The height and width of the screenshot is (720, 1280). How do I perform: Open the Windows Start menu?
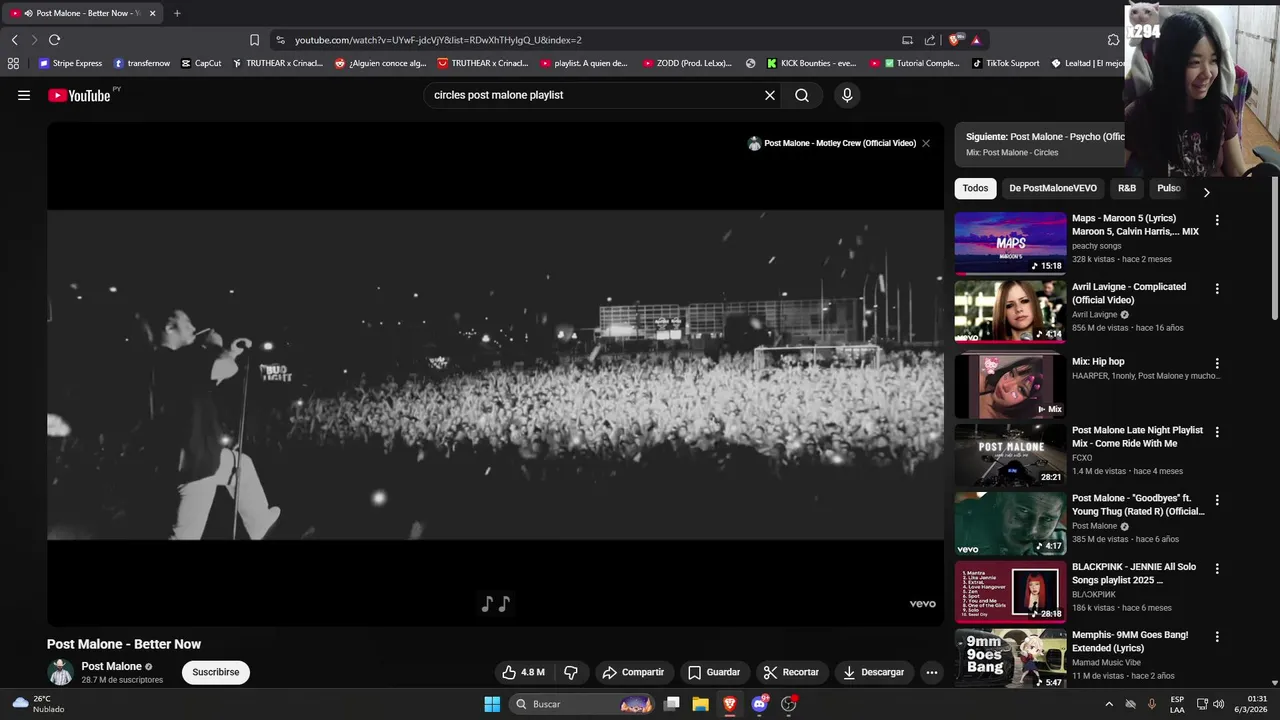492,704
